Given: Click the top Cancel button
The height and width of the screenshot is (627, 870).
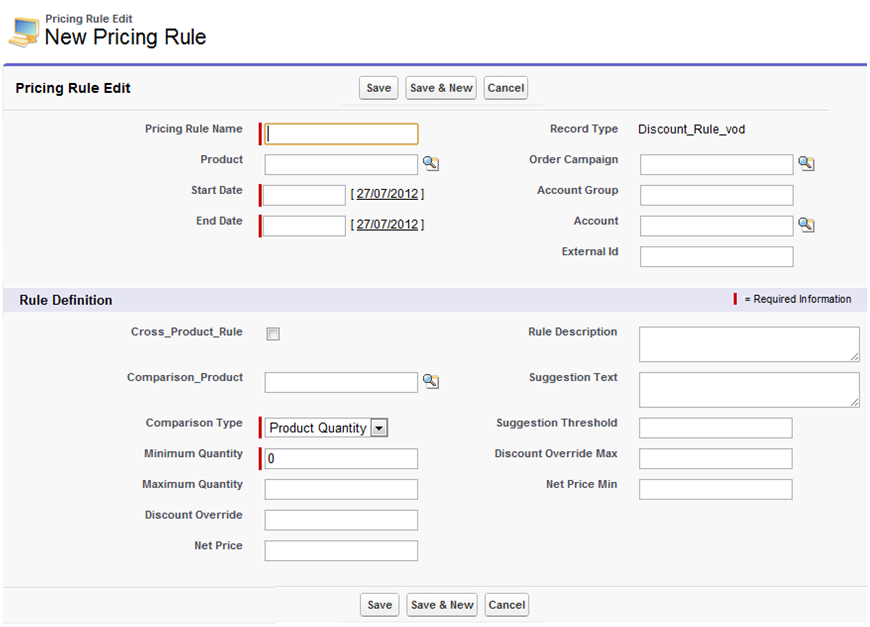Looking at the screenshot, I should pyautogui.click(x=505, y=88).
